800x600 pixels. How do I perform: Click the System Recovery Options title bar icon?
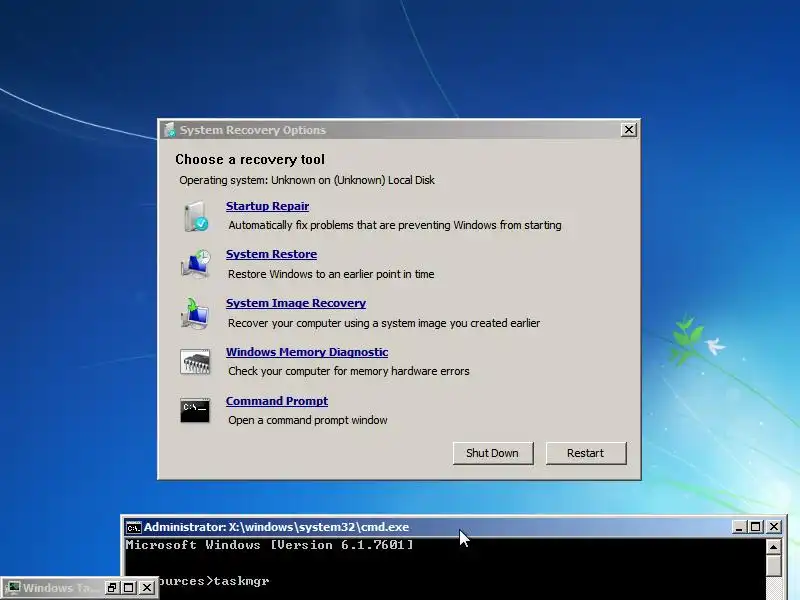[x=170, y=130]
